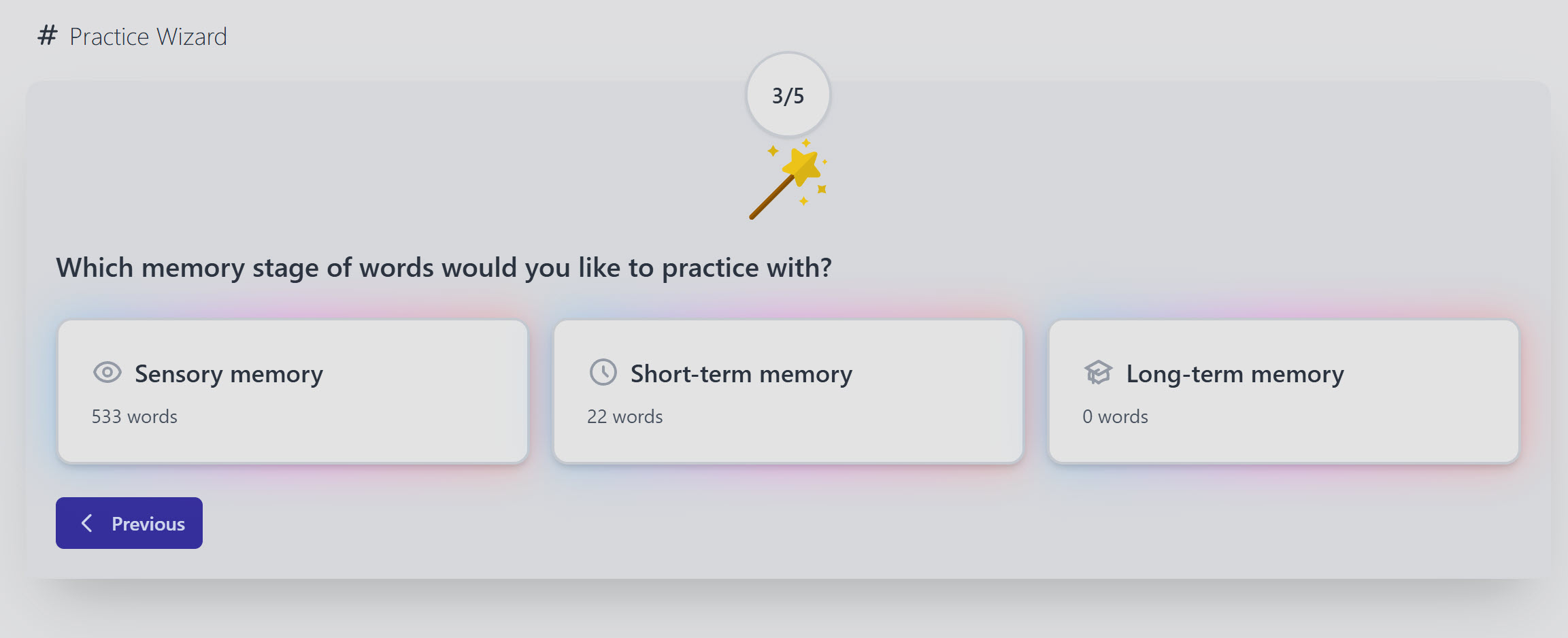Click the "533 words" count text

pos(135,416)
